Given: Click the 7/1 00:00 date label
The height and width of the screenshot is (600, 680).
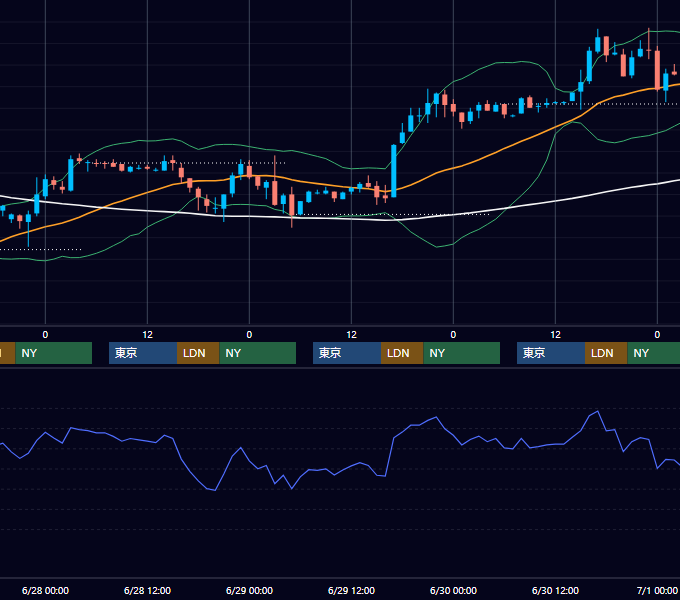Looking at the screenshot, I should coord(657,590).
